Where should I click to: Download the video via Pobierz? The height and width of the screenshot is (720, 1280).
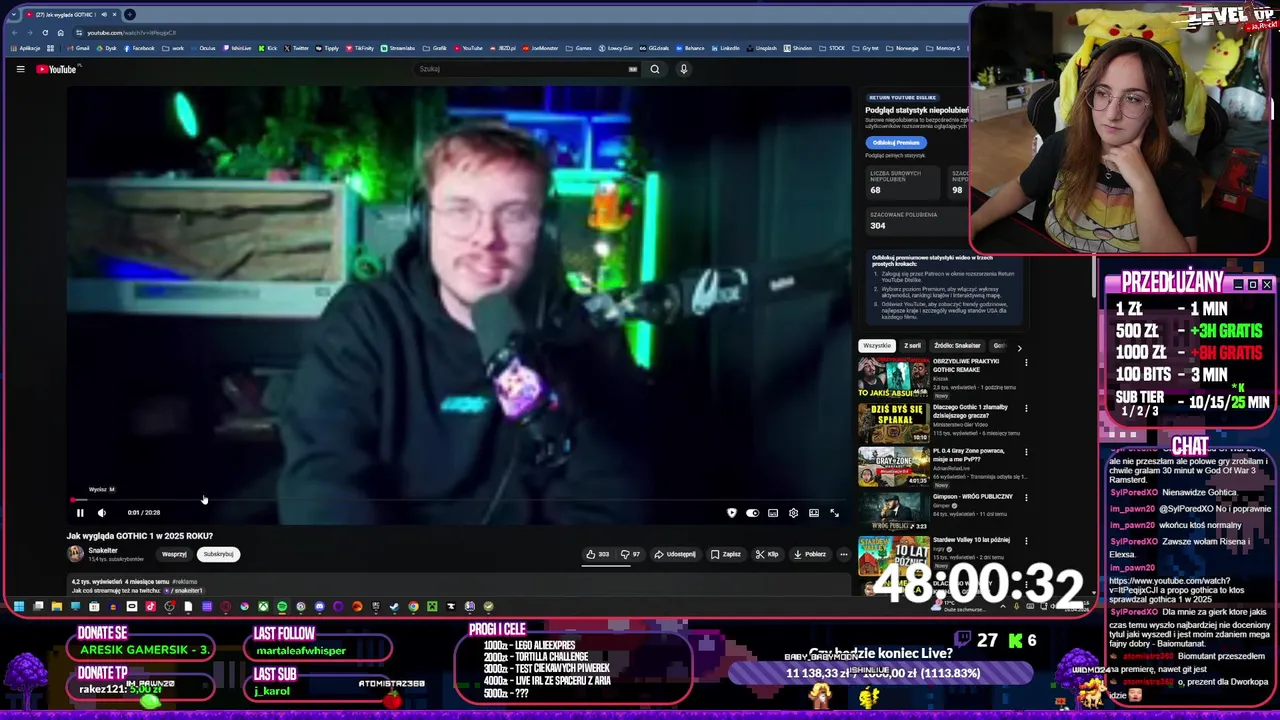(810, 554)
